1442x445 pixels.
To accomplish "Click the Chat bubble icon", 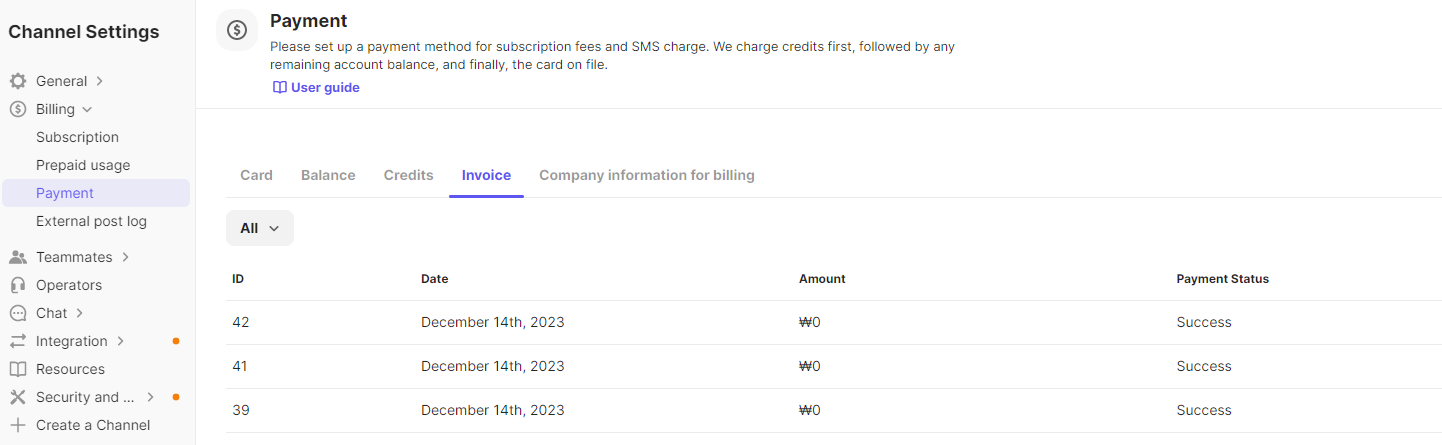I will tap(18, 313).
